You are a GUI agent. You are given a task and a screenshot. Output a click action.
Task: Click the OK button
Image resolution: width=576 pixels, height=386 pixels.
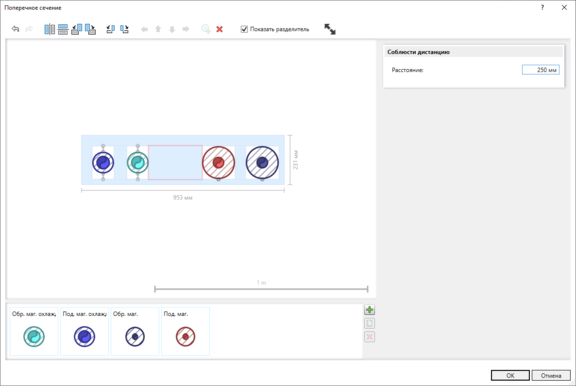point(510,375)
